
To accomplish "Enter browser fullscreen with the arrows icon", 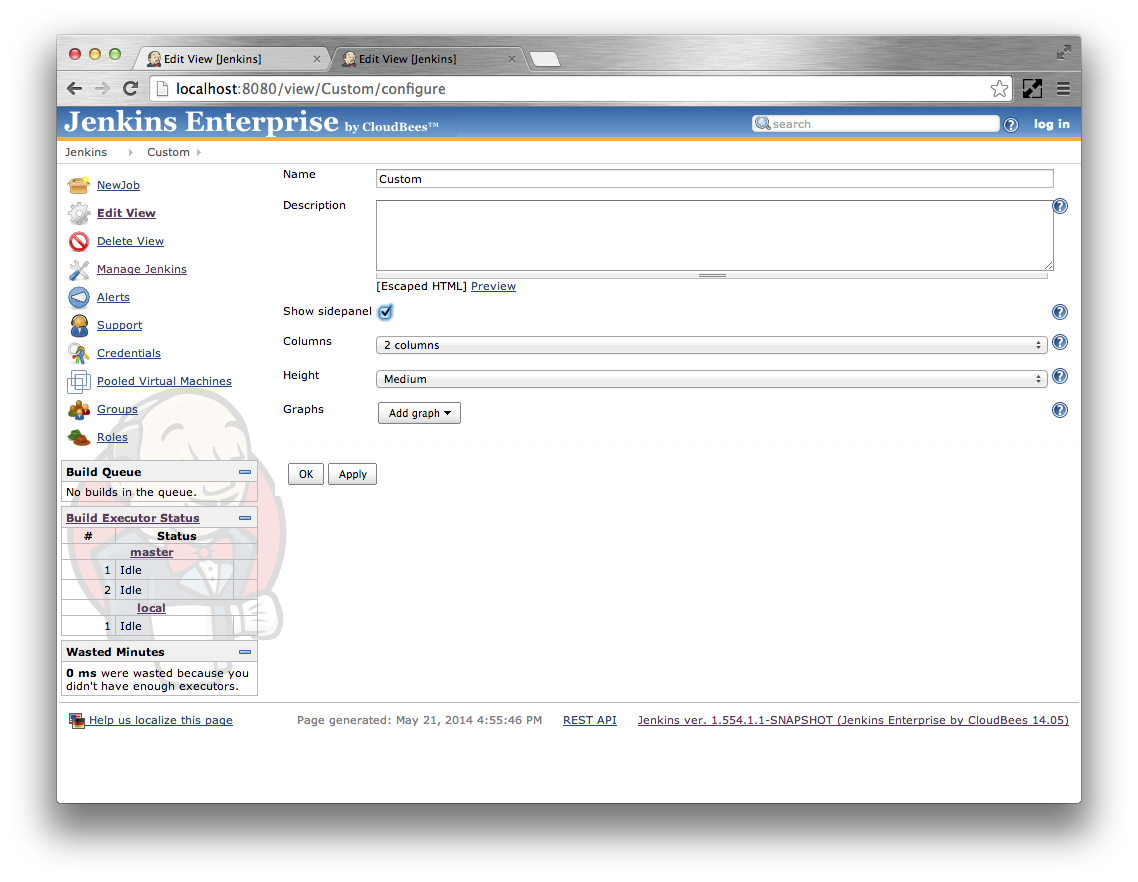I will (x=1063, y=52).
